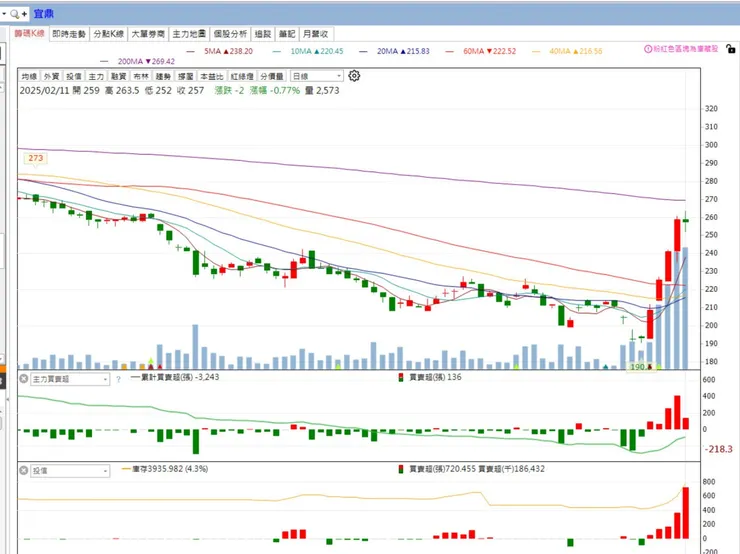740x554 pixels.
Task: Switch to the 大單券商 tab
Action: pyautogui.click(x=148, y=34)
